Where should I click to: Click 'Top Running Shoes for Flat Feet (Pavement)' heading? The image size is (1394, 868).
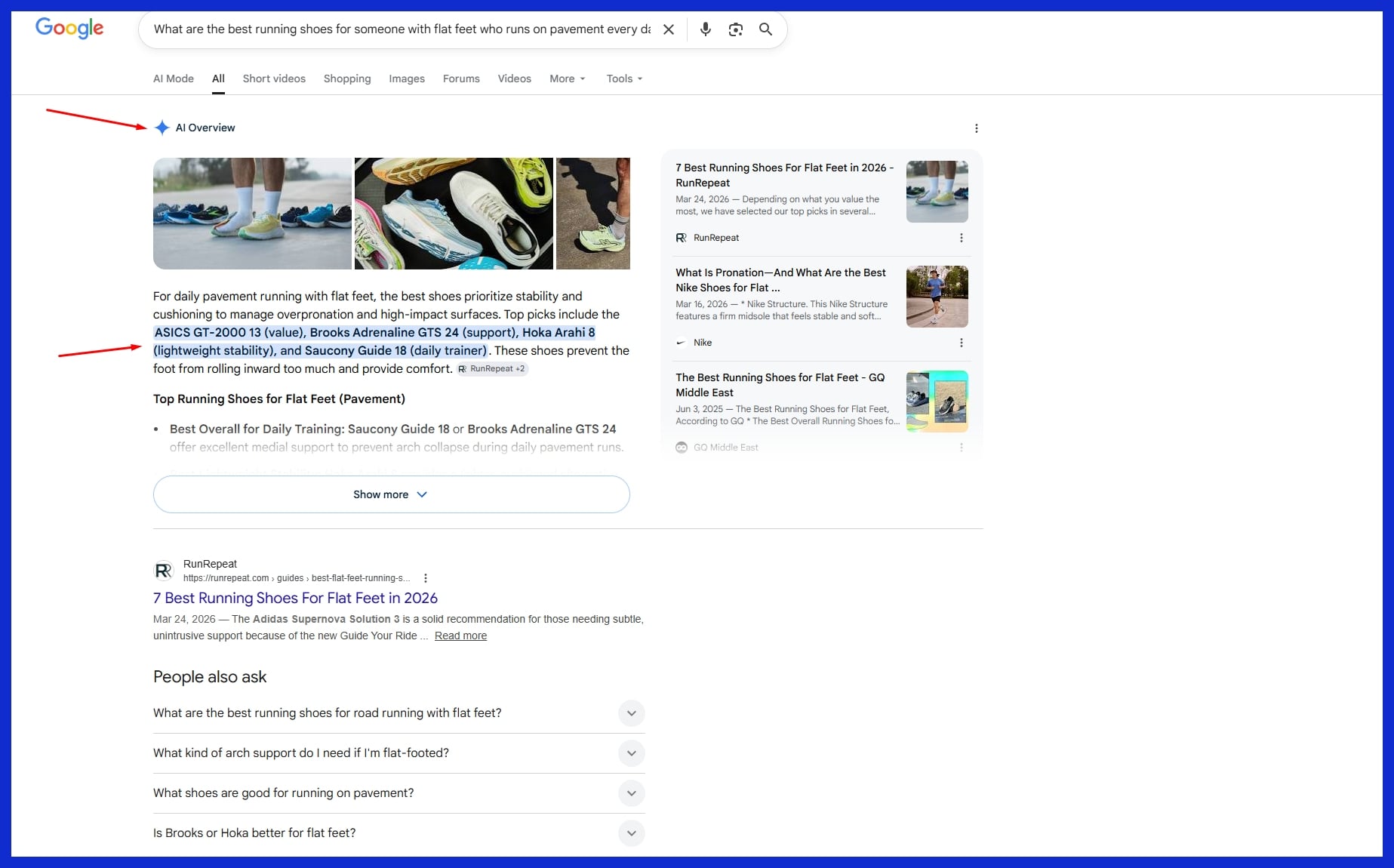279,399
